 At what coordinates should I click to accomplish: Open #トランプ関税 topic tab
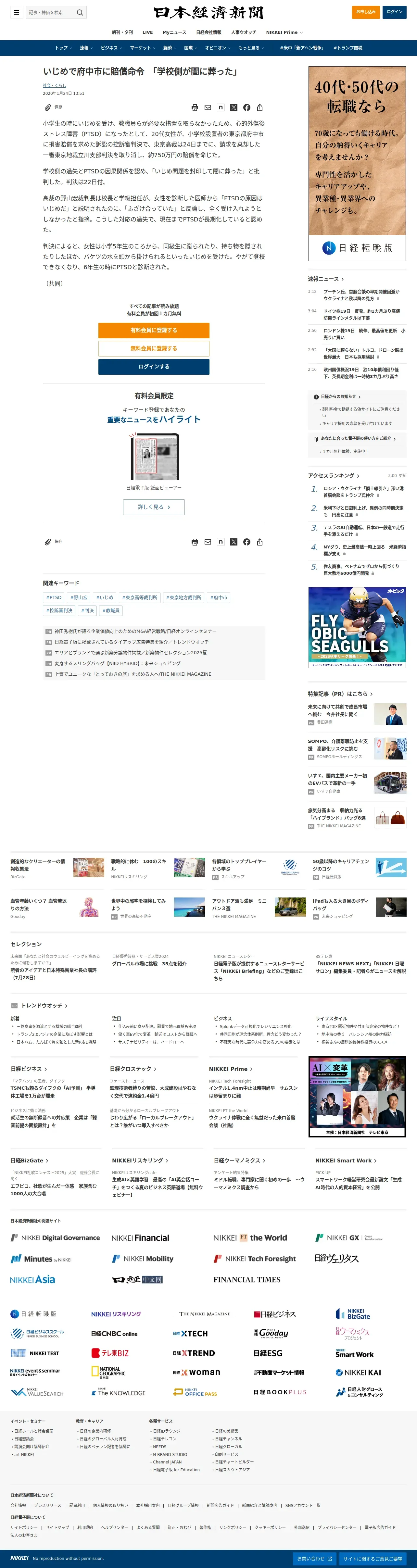tap(347, 48)
